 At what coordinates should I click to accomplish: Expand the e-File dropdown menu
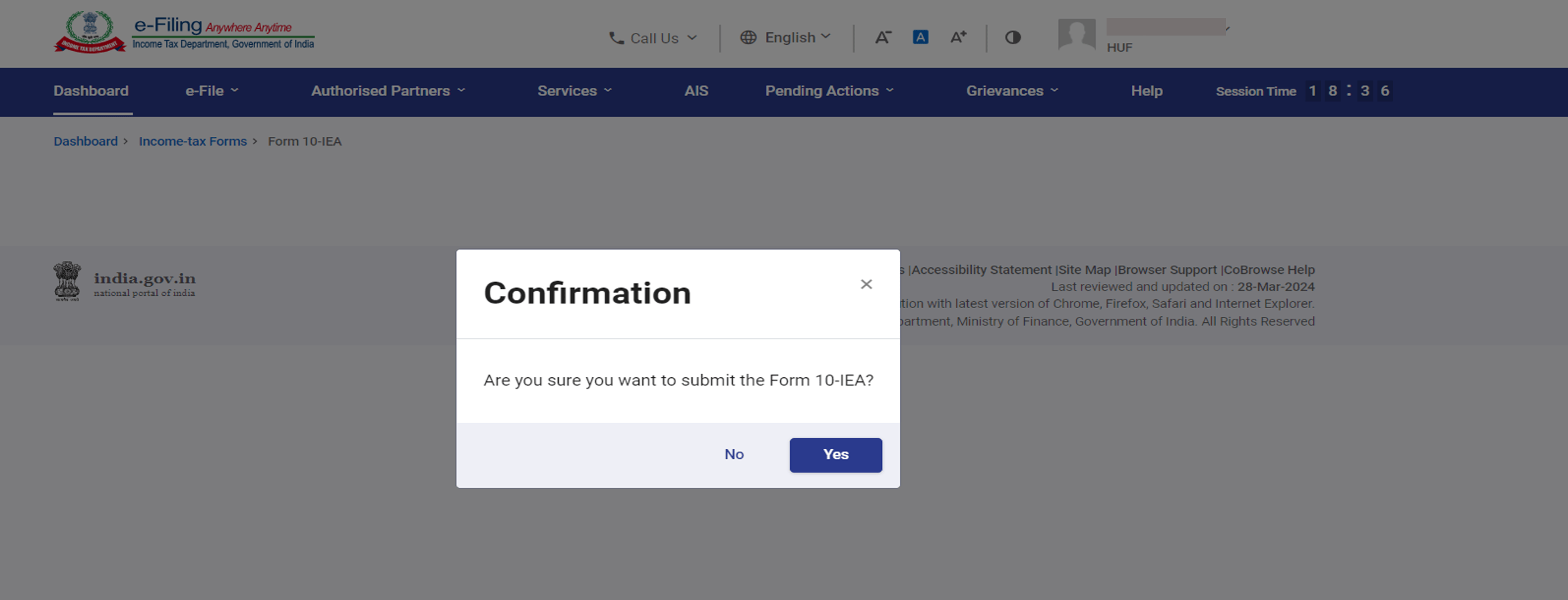point(212,91)
